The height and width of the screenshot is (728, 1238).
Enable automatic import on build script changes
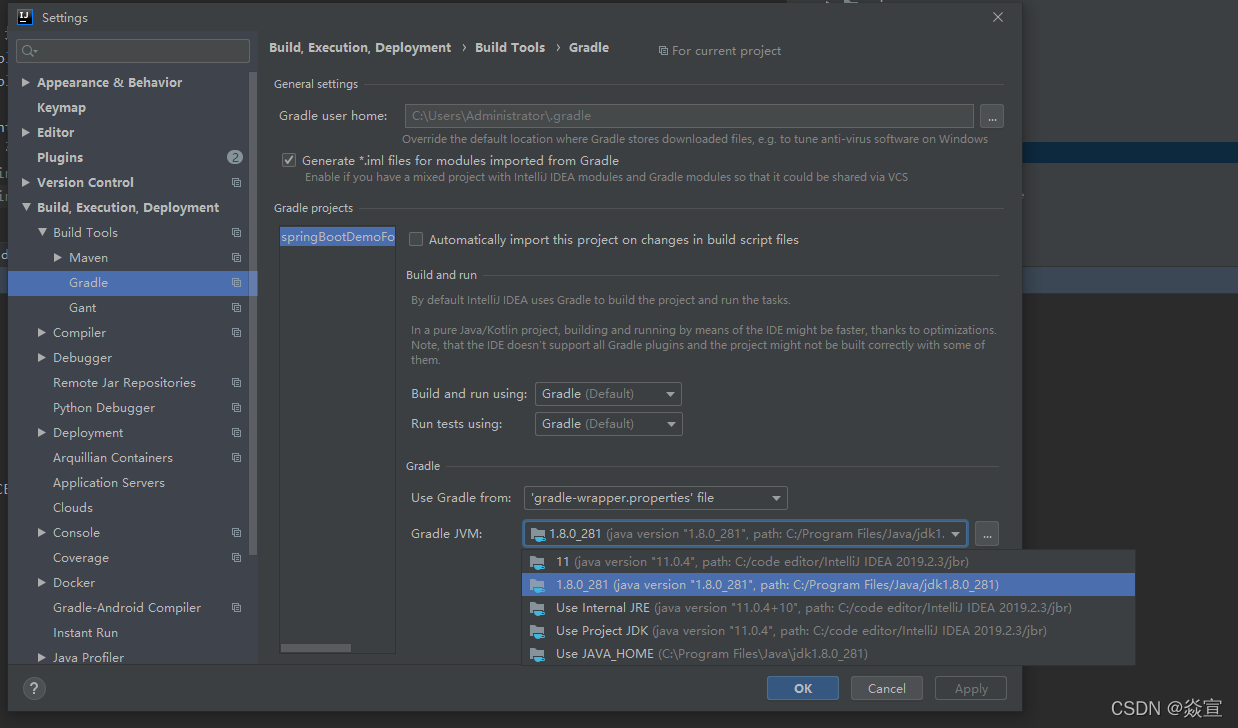click(416, 240)
